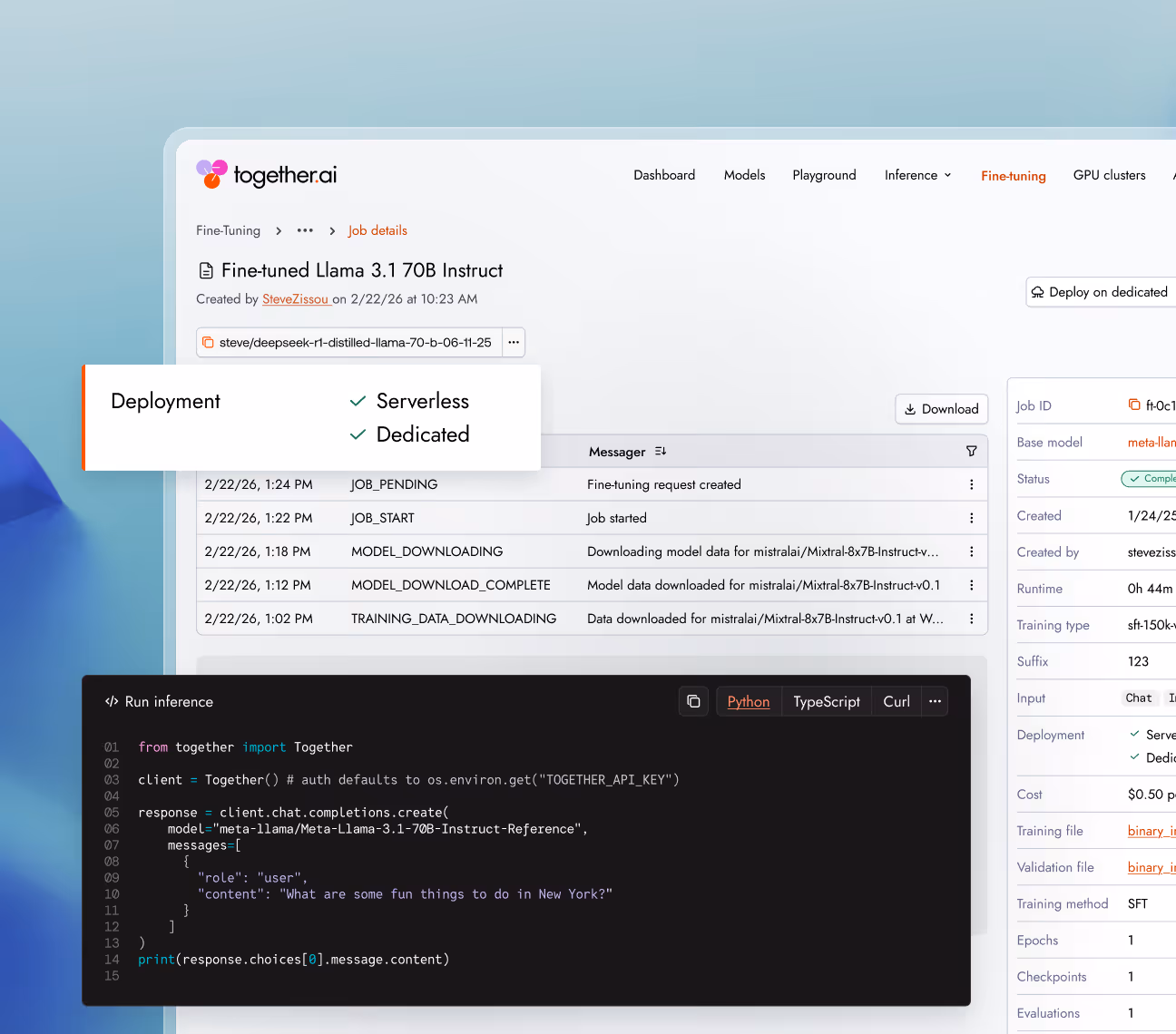1176x1034 pixels.
Task: Go to the Playground page
Action: tap(824, 175)
